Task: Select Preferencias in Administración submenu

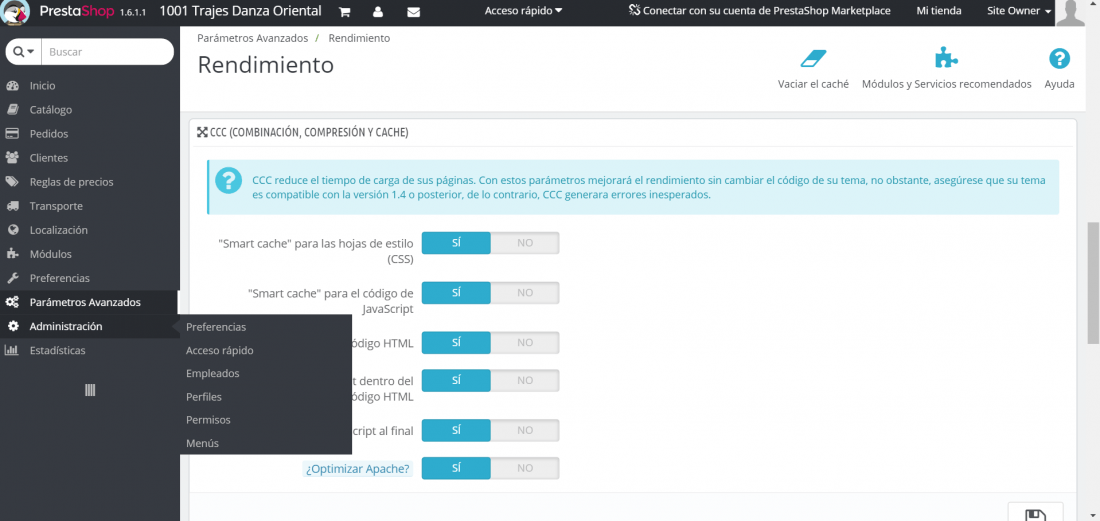Action: [x=216, y=327]
